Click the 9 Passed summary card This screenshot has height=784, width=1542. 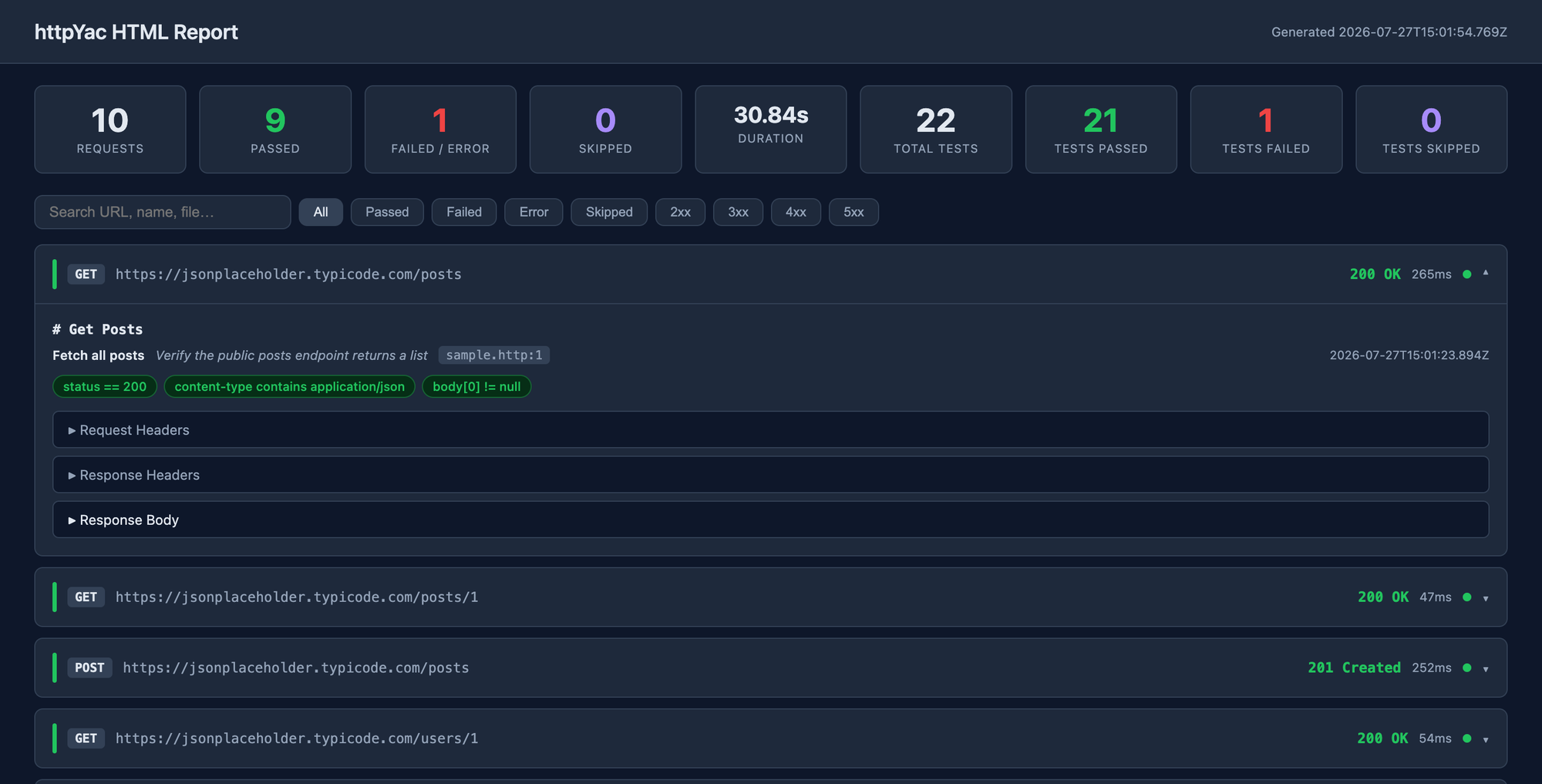click(275, 130)
